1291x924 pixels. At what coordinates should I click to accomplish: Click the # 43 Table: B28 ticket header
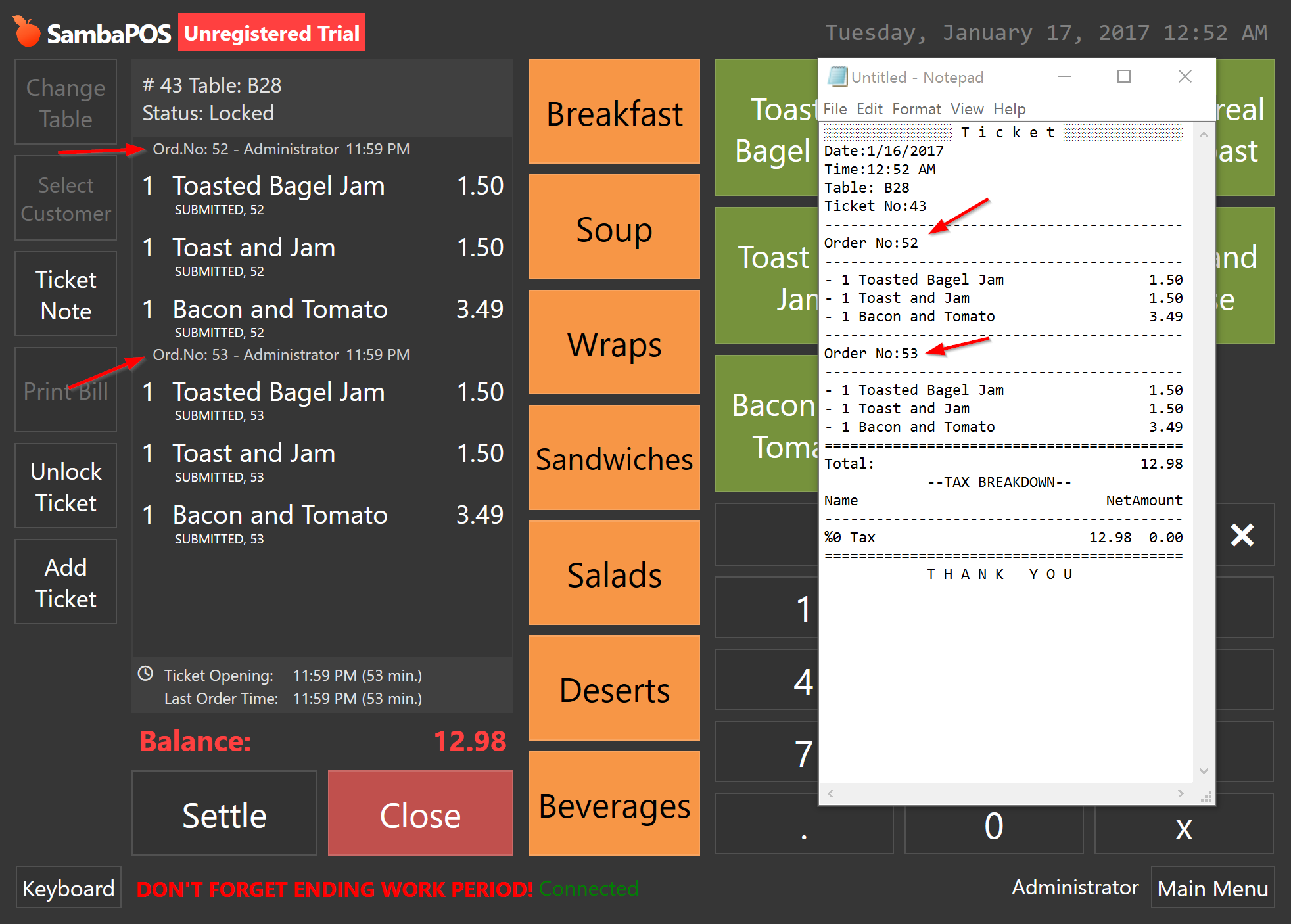[x=212, y=85]
